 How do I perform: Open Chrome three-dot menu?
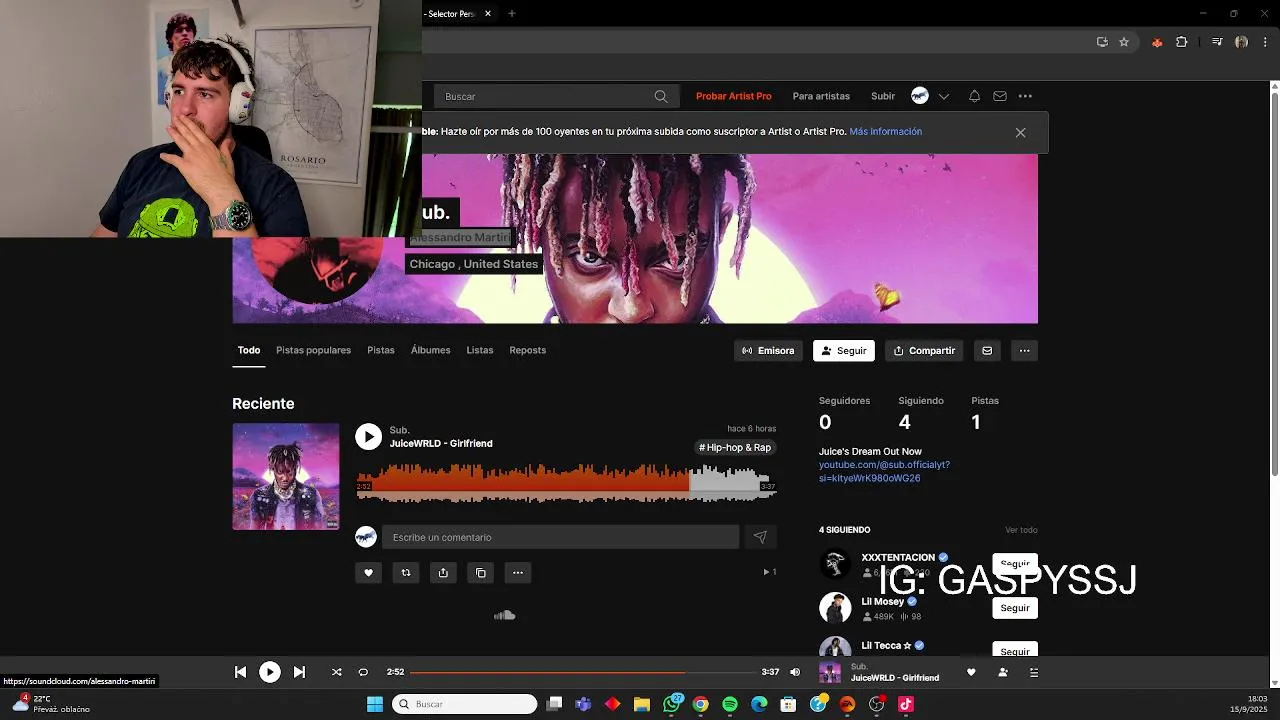[1266, 42]
